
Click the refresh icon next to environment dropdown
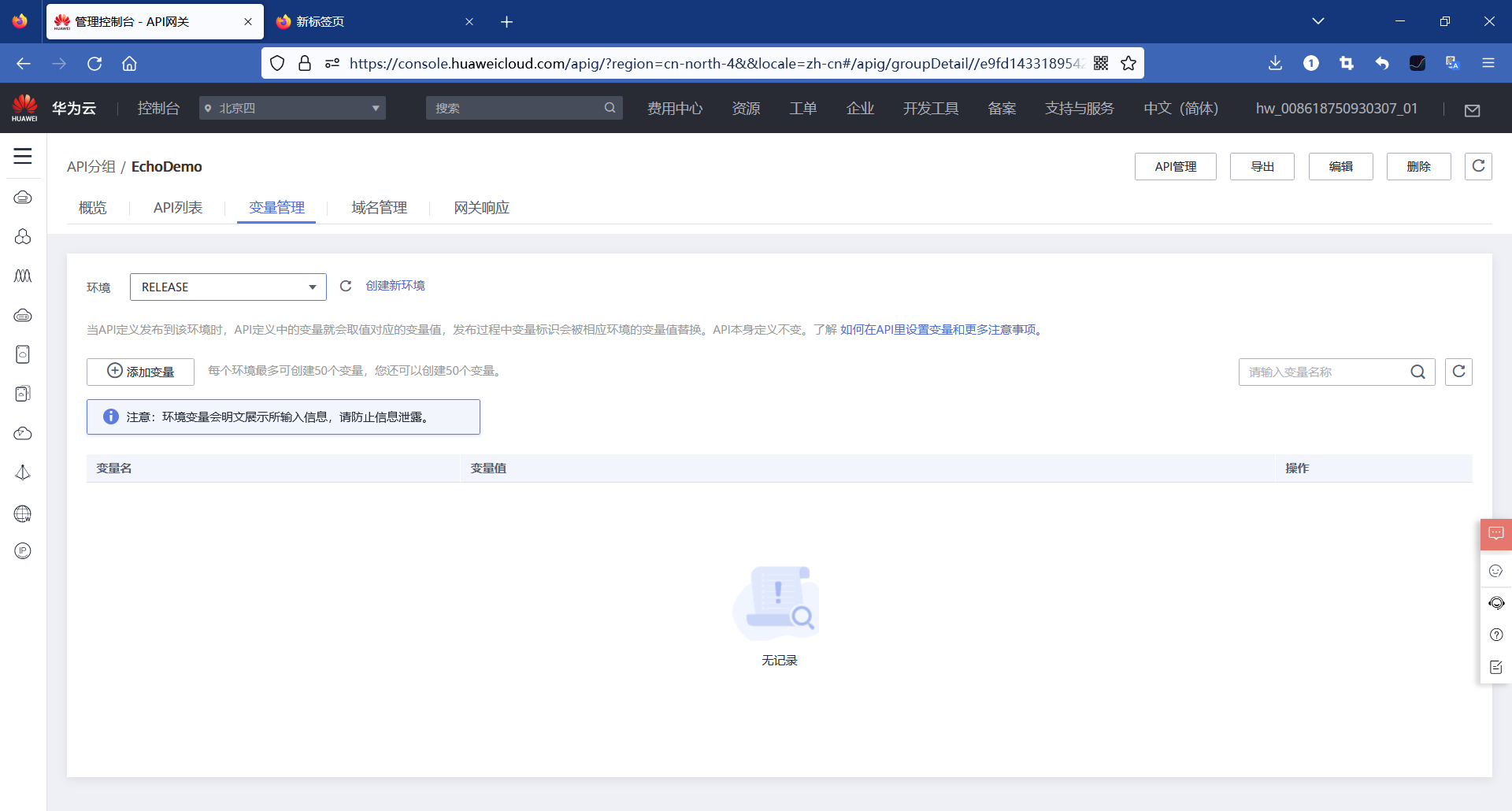click(345, 286)
